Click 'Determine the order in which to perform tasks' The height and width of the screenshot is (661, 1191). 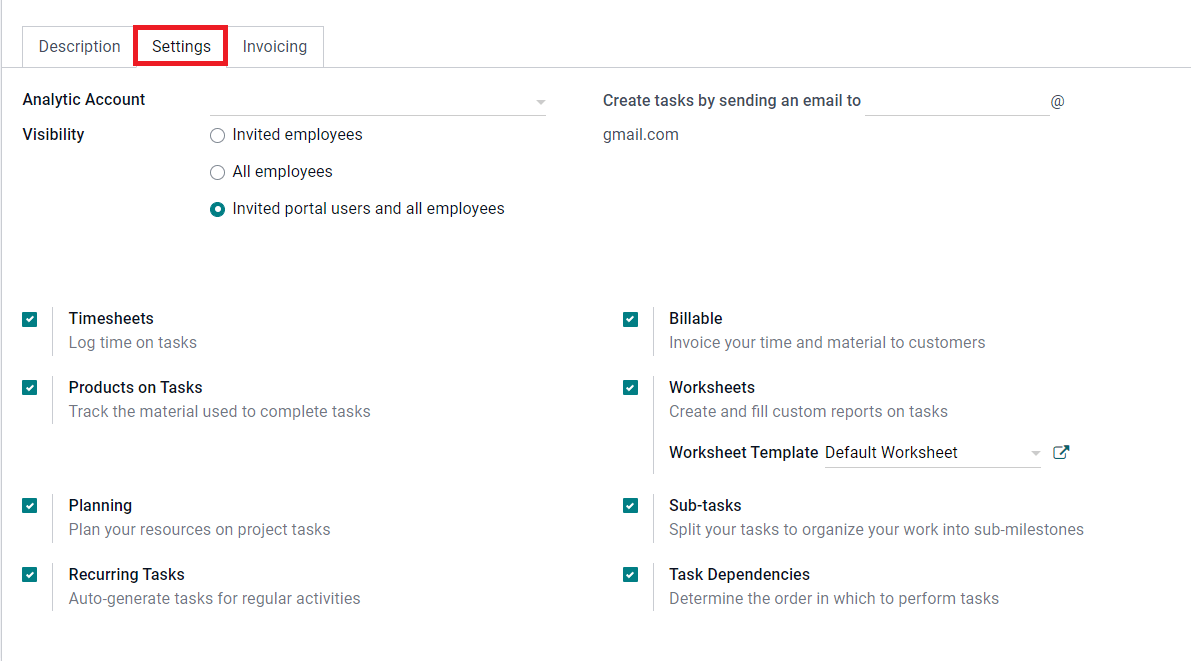coord(833,599)
